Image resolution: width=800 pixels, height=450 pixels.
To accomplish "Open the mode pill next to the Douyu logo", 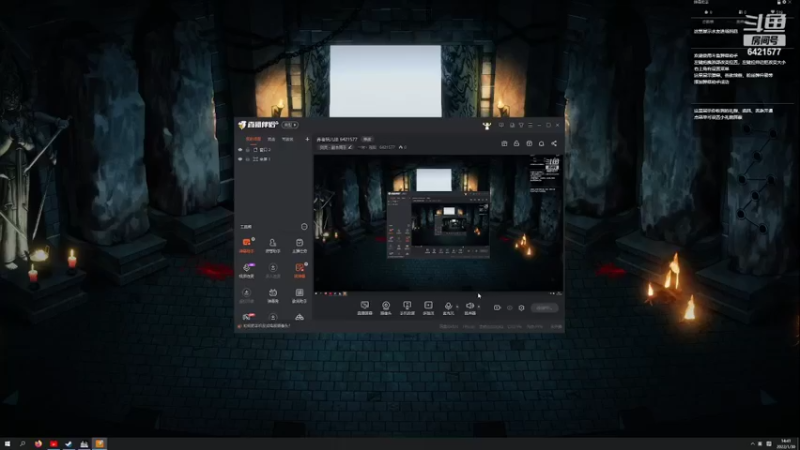I will pos(291,125).
